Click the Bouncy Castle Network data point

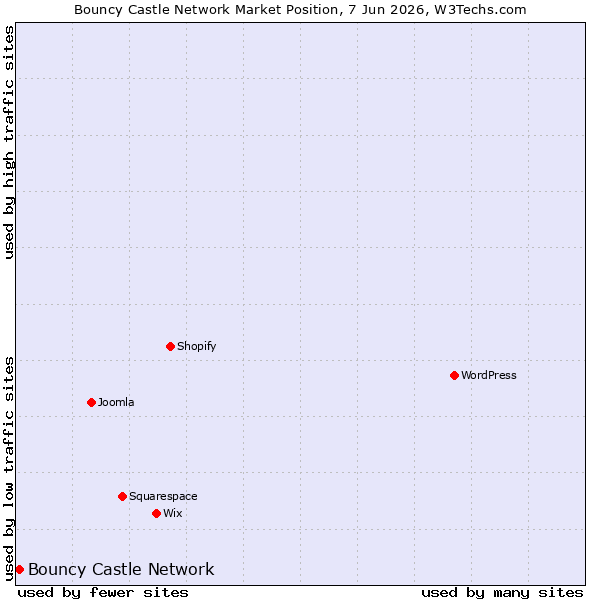pos(20,569)
